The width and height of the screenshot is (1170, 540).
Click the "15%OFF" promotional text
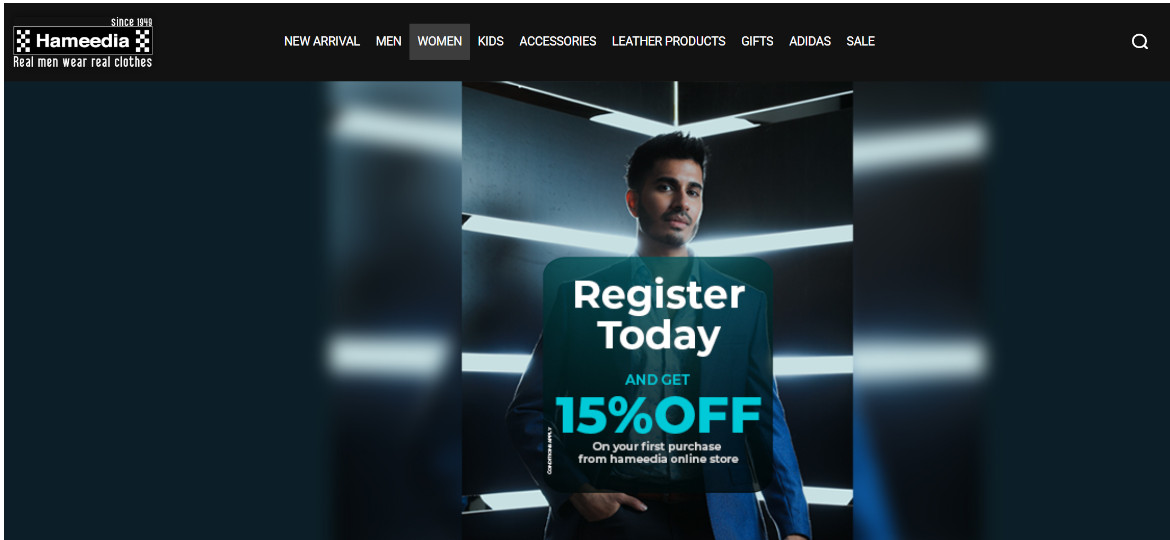point(658,415)
